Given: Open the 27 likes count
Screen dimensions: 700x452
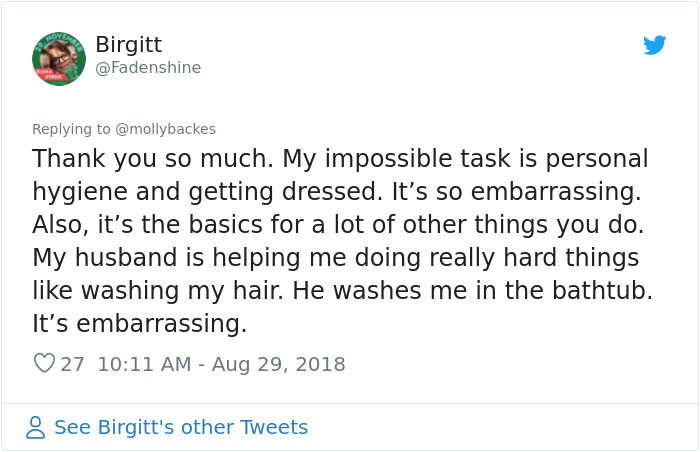Looking at the screenshot, I should (x=72, y=364).
